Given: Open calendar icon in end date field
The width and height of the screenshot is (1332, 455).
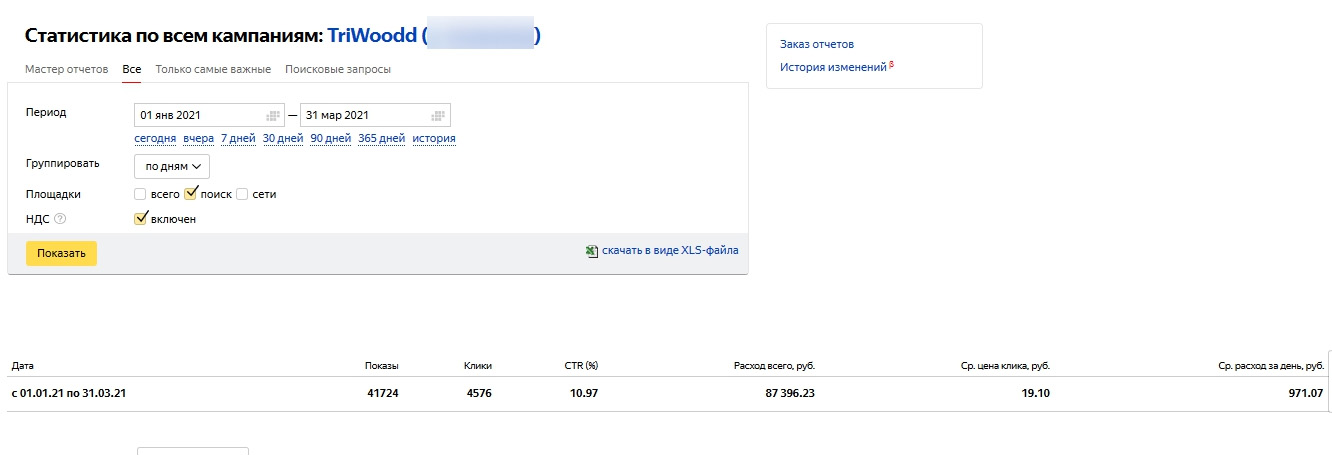Looking at the screenshot, I should pos(438,115).
